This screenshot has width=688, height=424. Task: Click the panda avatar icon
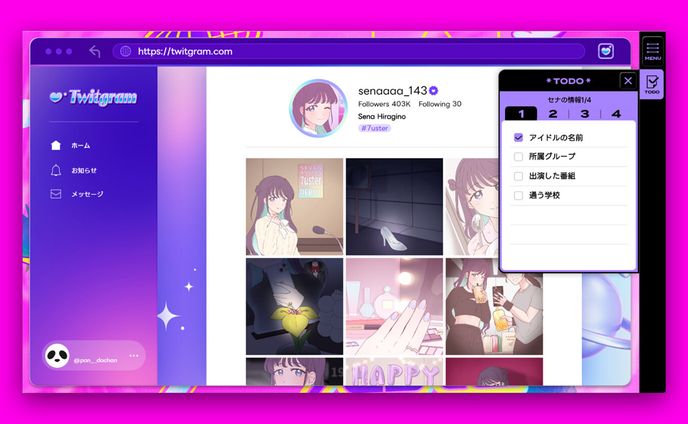tap(57, 356)
